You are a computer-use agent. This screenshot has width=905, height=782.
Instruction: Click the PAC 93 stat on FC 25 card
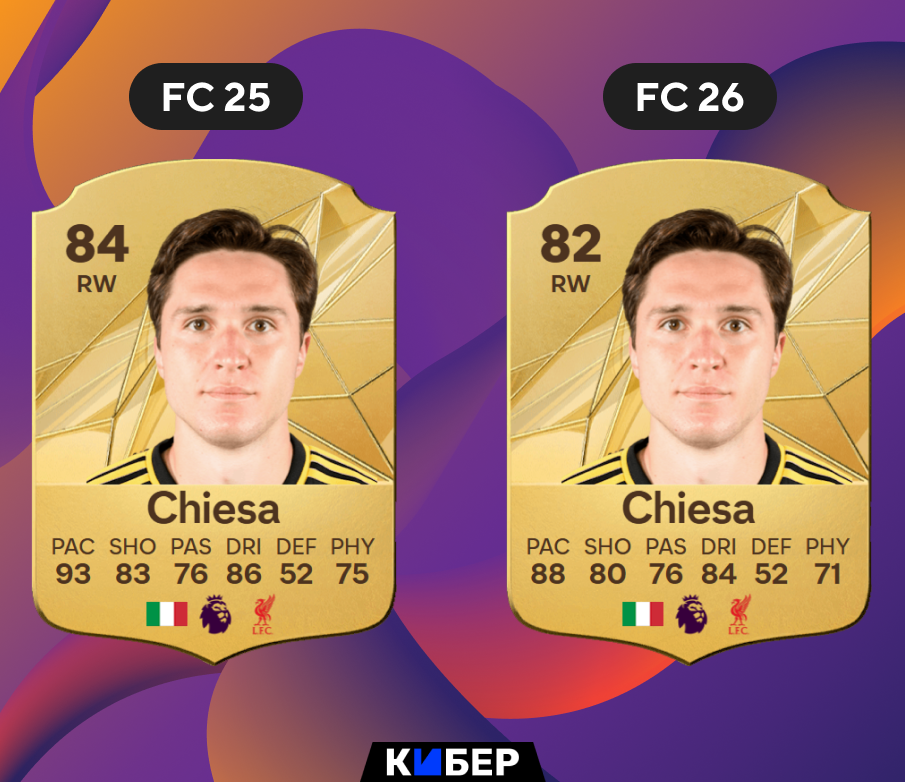point(73,561)
